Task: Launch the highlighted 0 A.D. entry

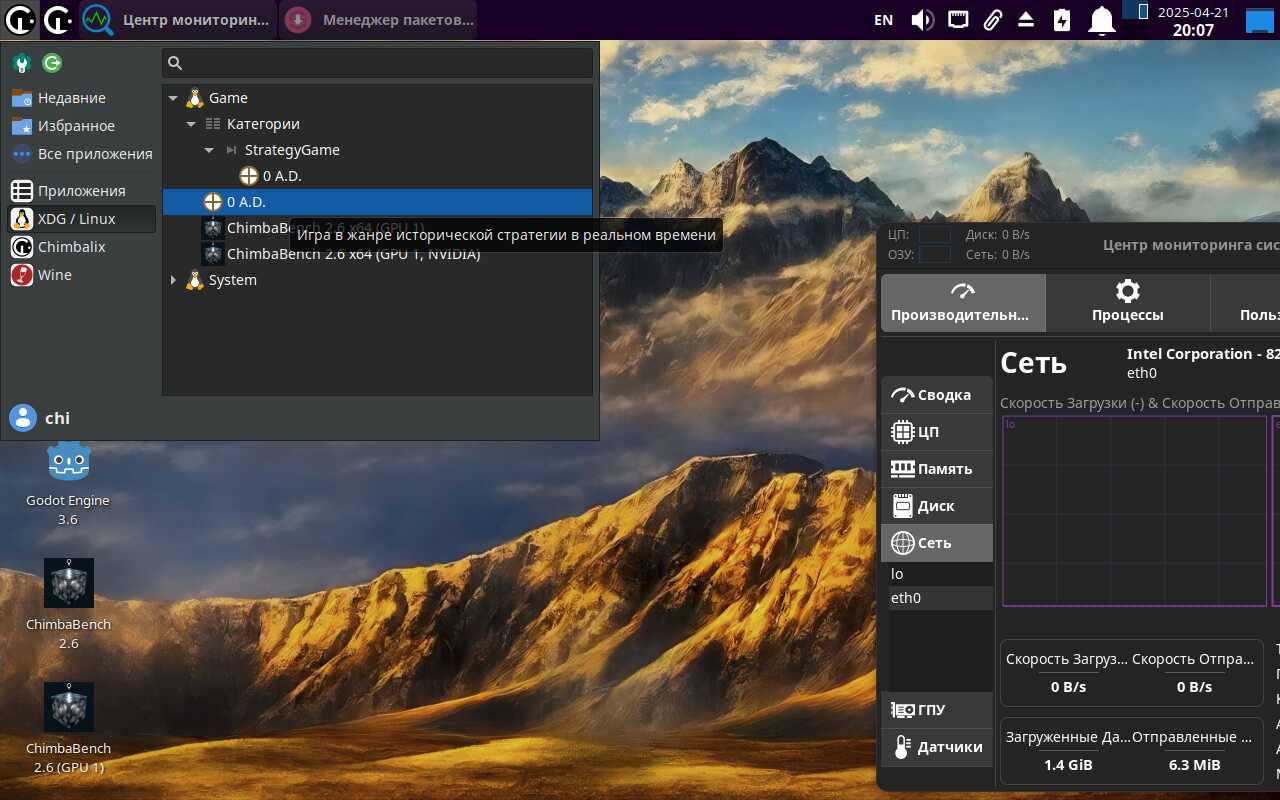Action: (x=377, y=202)
